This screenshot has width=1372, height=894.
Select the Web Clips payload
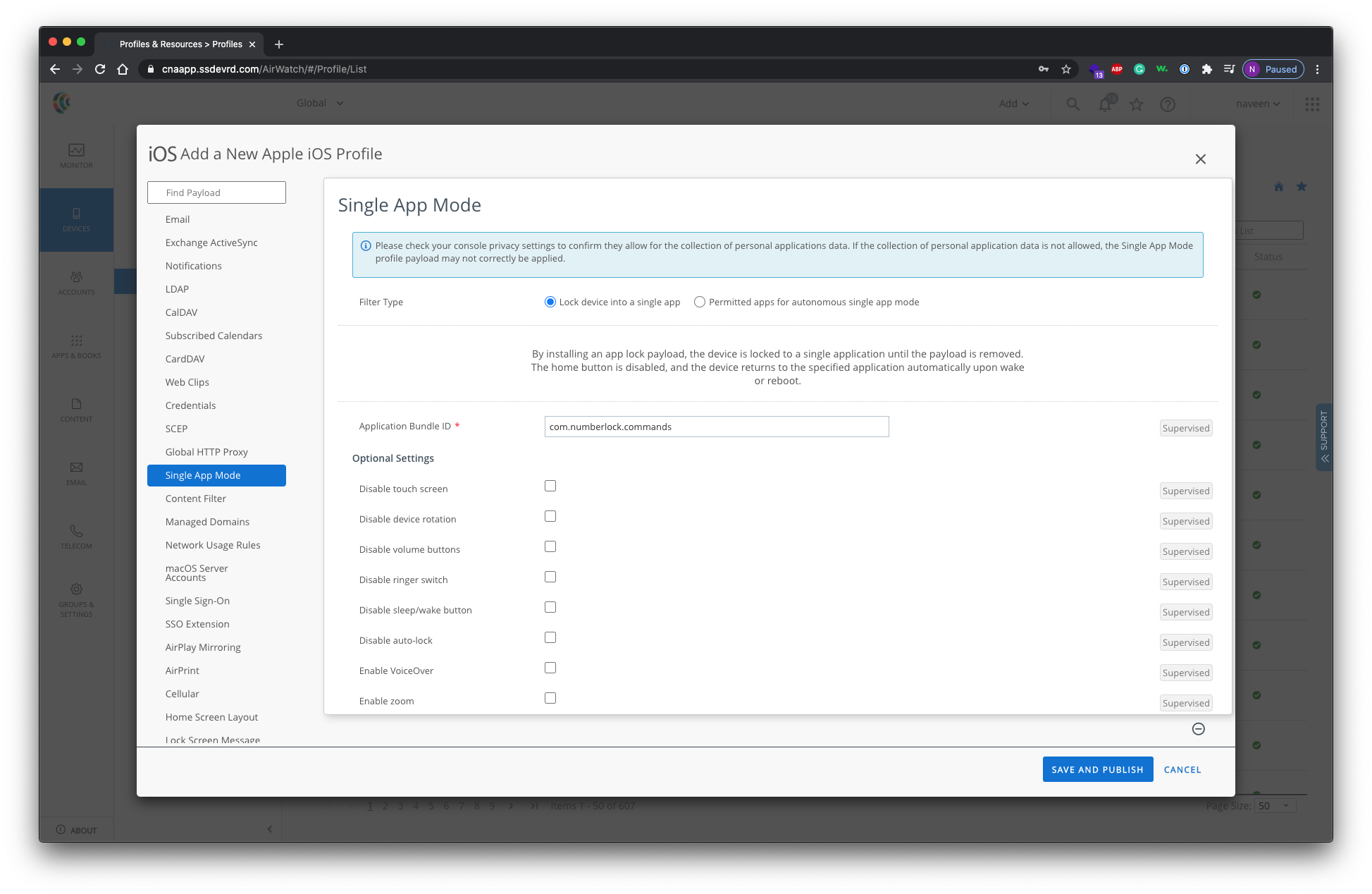[x=187, y=382]
